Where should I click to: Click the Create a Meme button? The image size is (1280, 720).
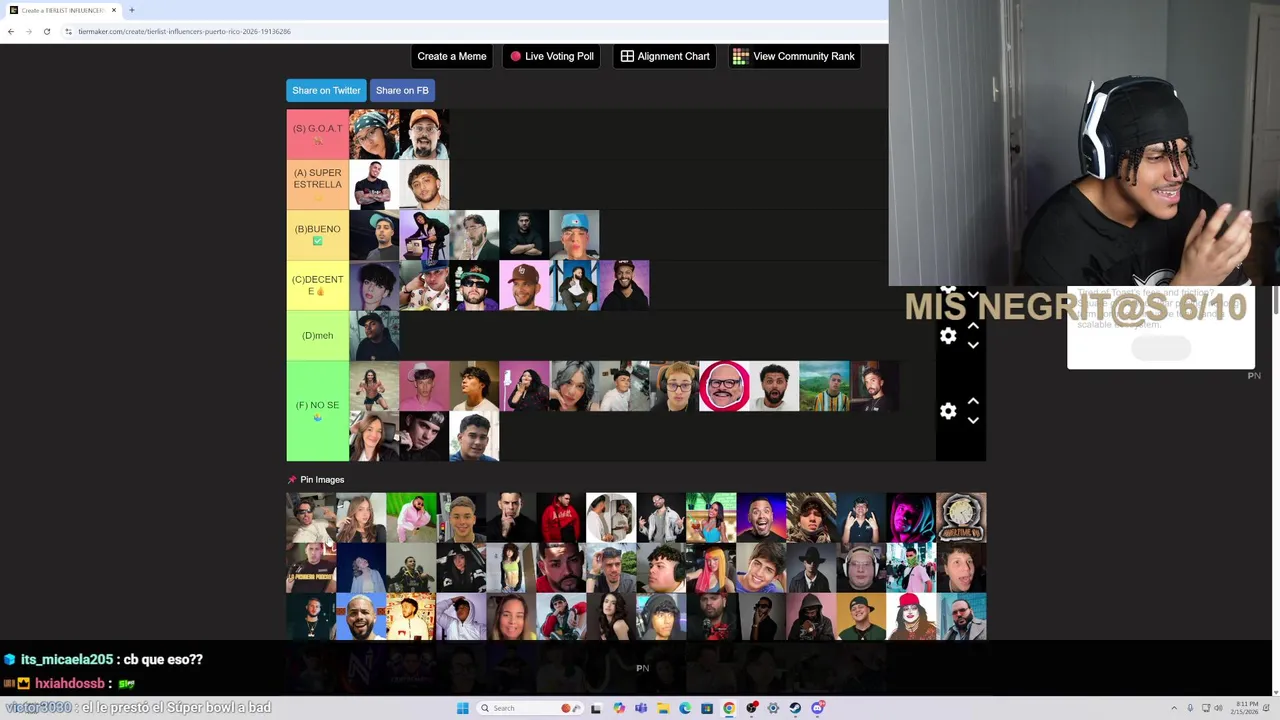[x=452, y=56]
